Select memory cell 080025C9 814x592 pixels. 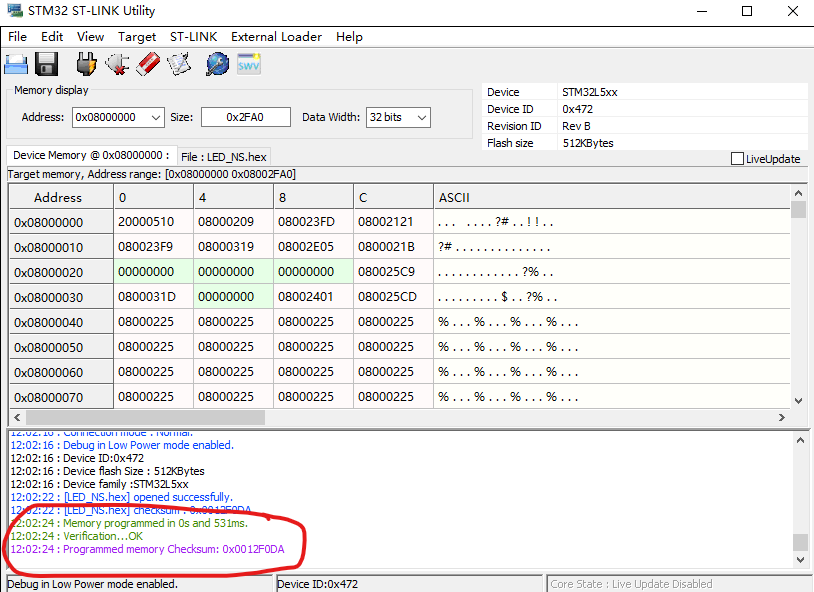click(x=393, y=272)
